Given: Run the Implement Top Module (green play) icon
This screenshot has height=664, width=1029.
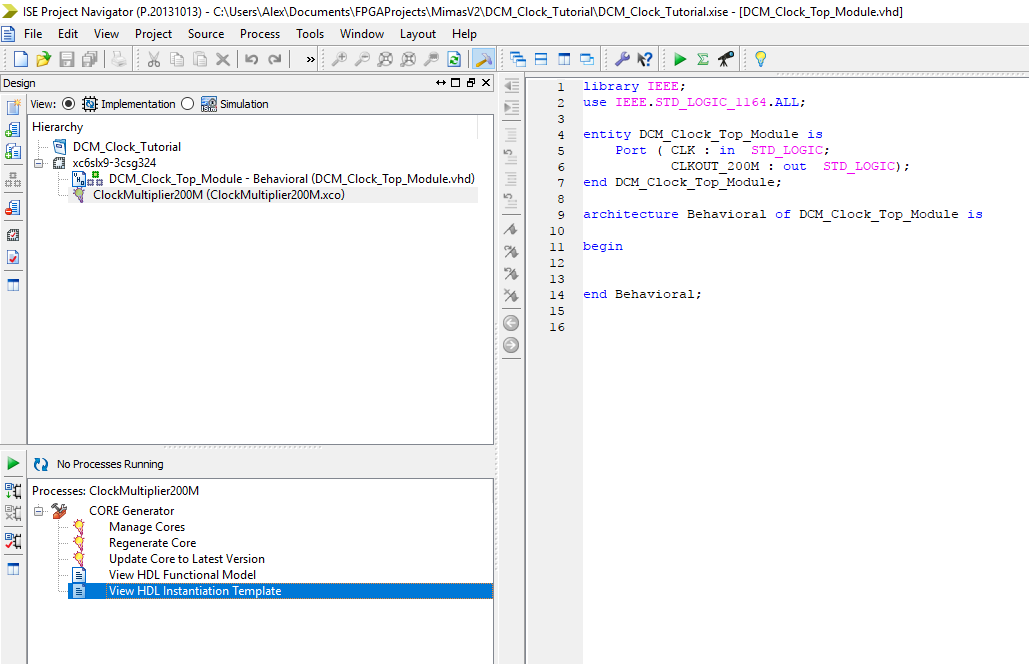Looking at the screenshot, I should pyautogui.click(x=680, y=58).
